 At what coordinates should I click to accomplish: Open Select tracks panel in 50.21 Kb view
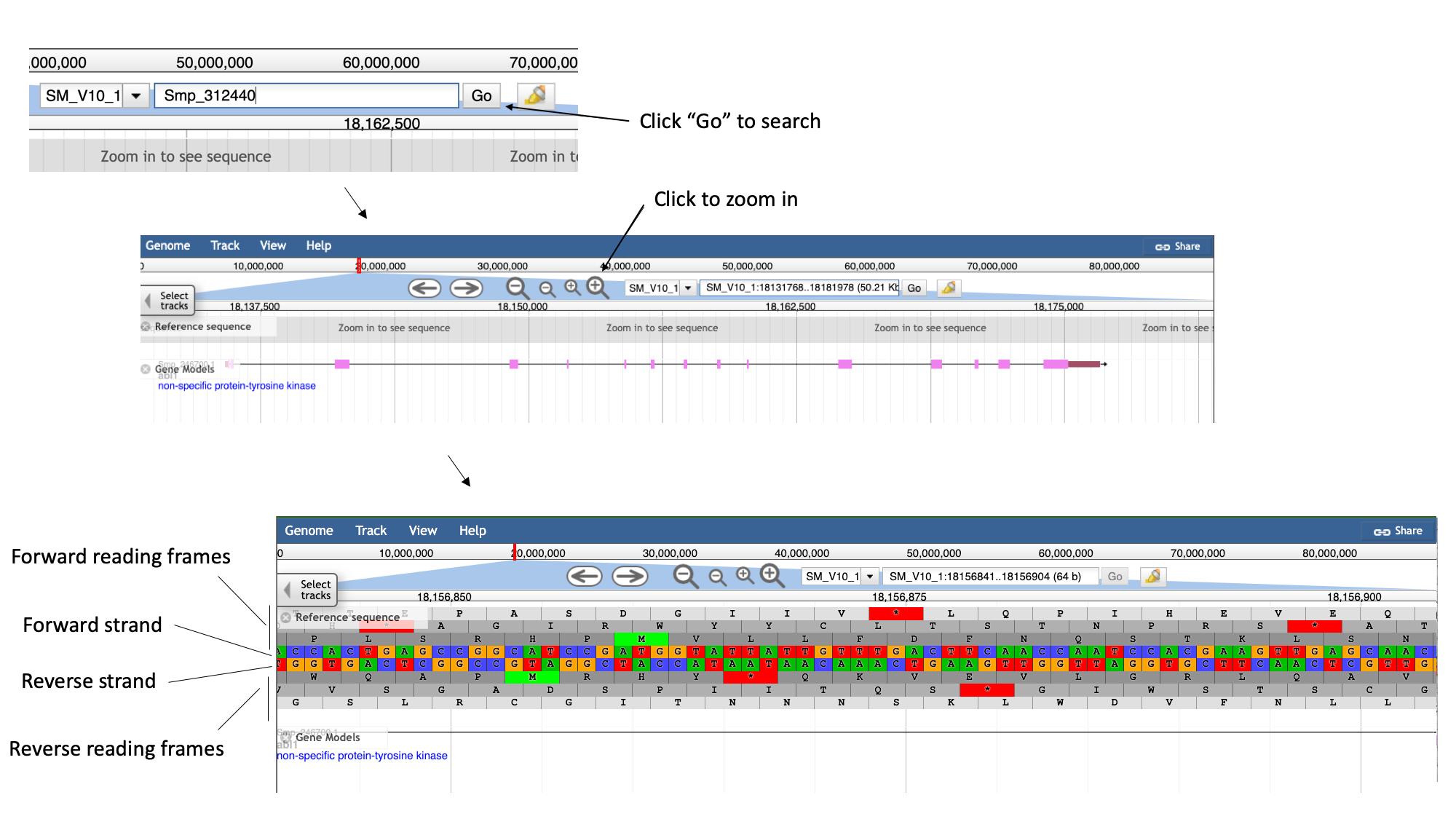(168, 300)
